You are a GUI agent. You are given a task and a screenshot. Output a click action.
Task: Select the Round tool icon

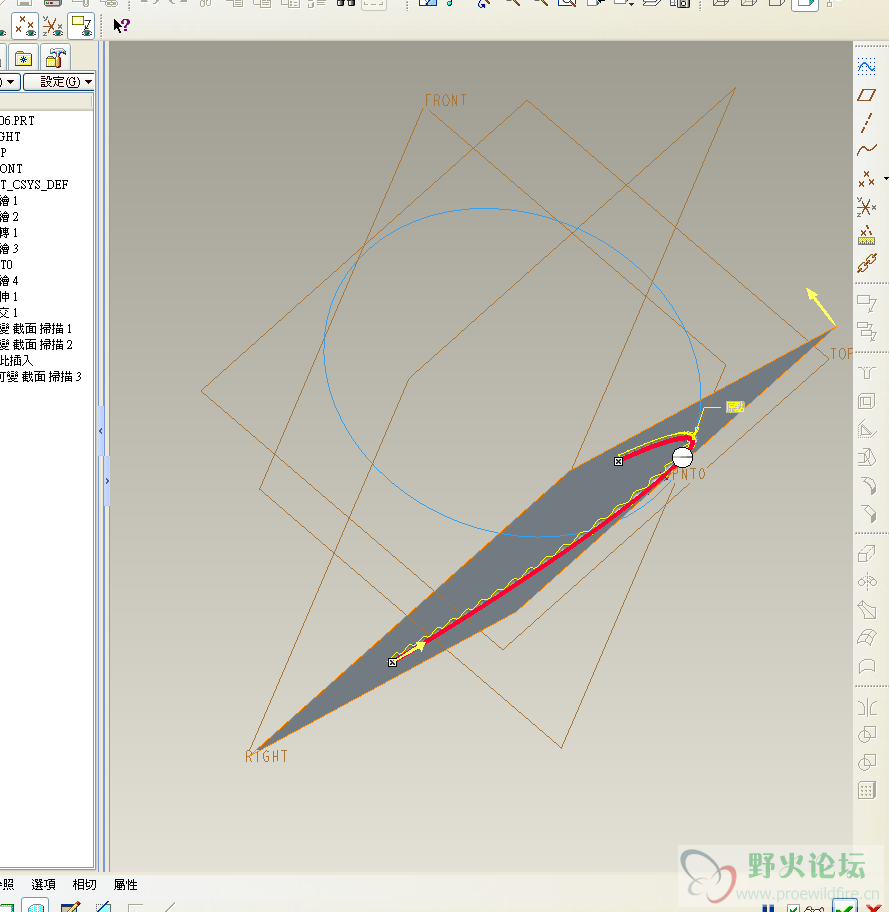tap(866, 485)
